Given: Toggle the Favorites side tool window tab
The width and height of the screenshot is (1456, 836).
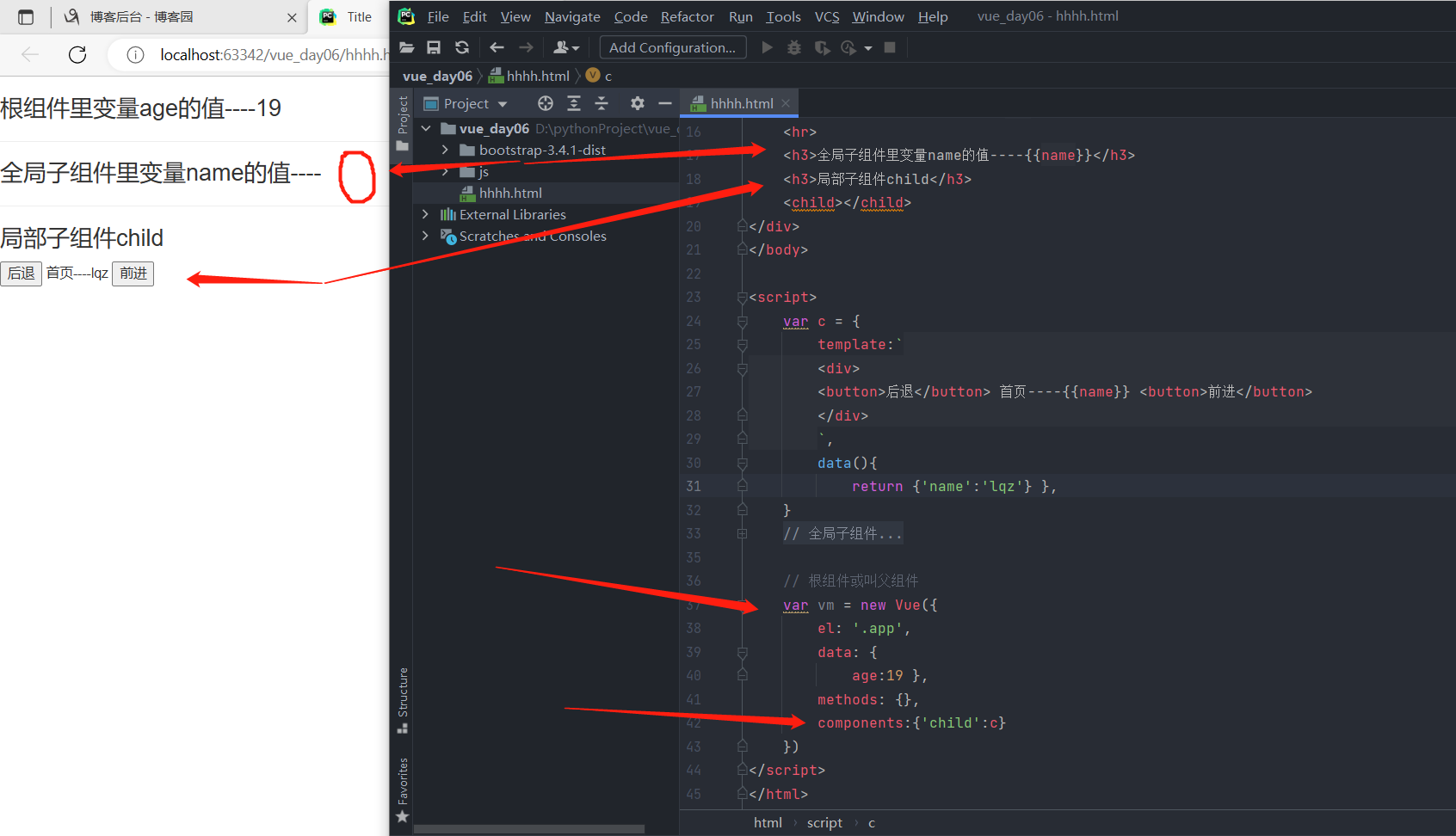Looking at the screenshot, I should 402,790.
